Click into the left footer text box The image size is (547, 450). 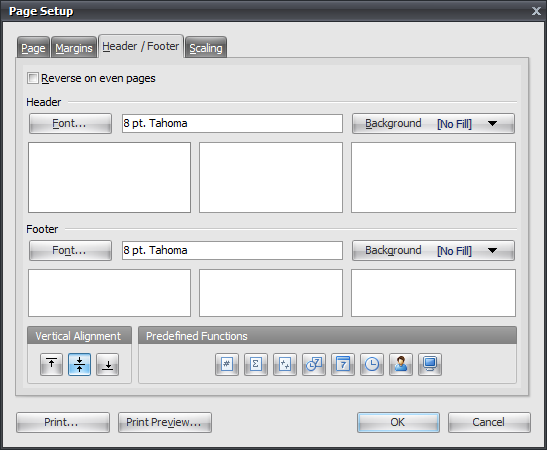tap(110, 293)
